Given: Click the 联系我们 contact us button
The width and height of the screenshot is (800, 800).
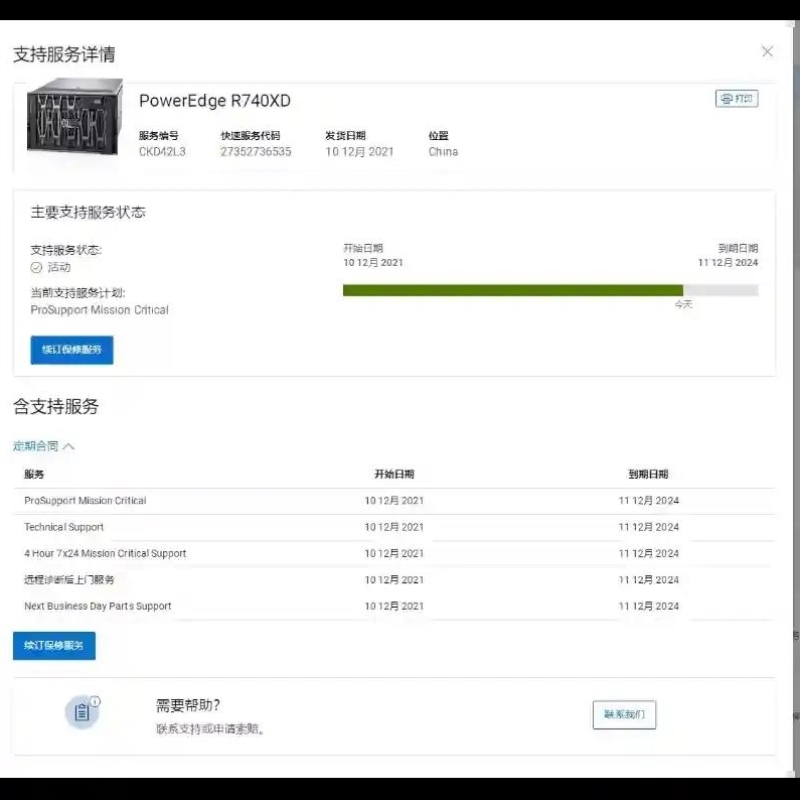Looking at the screenshot, I should [624, 715].
